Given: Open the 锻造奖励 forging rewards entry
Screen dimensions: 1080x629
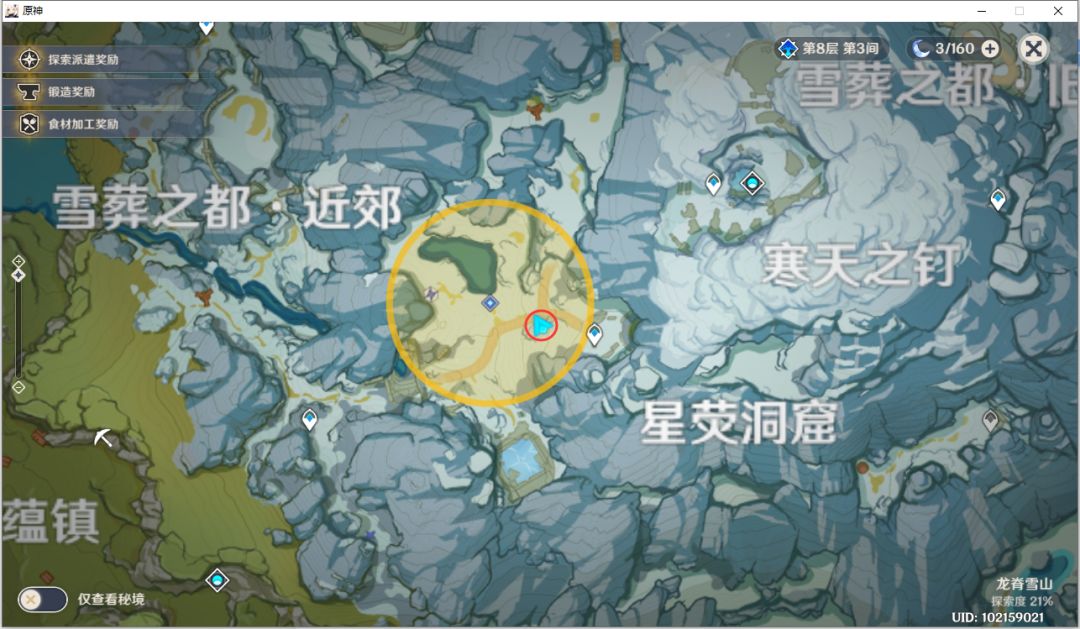Looking at the screenshot, I should tap(93, 92).
